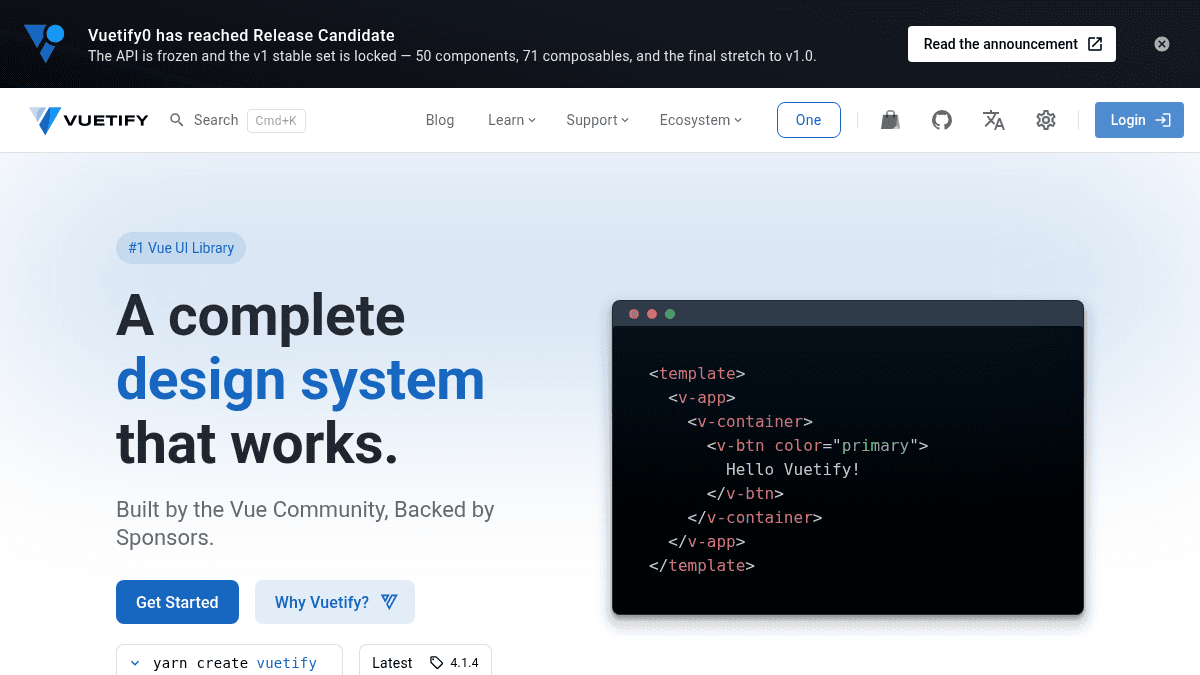
Task: Click the green dot in the code window titlebar
Action: (x=670, y=314)
